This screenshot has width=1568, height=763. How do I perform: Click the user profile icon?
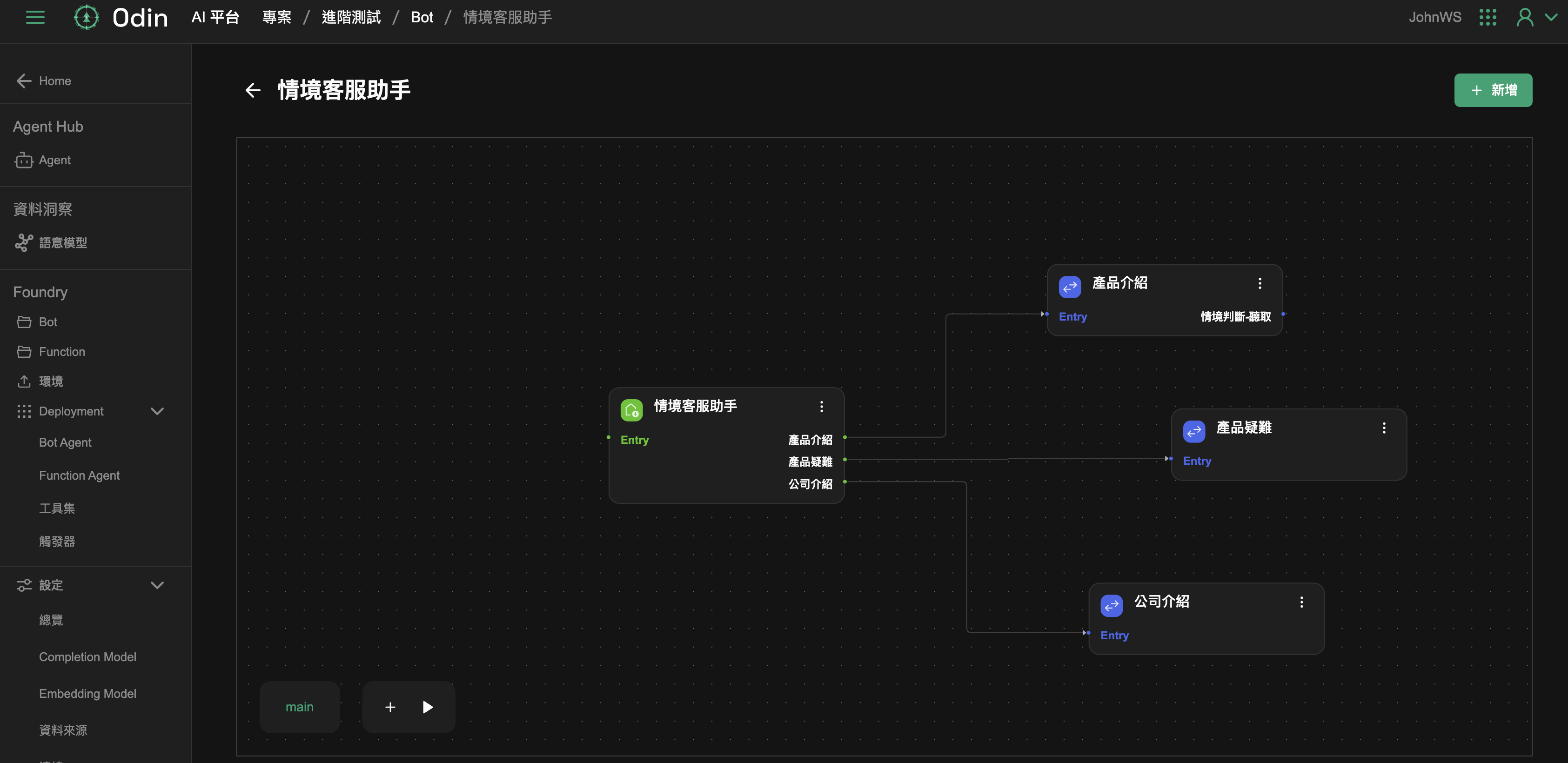point(1524,17)
